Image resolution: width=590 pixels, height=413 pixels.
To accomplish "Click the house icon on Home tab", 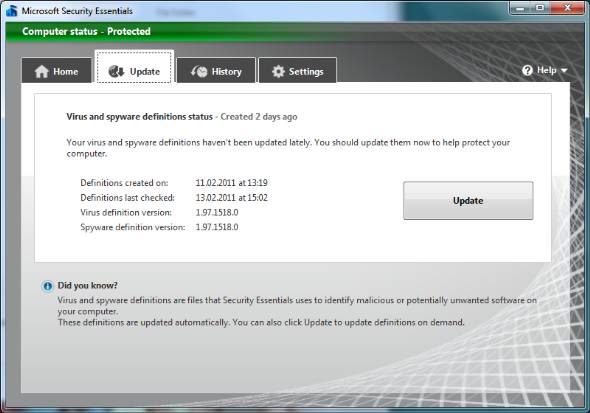I will click(x=42, y=71).
